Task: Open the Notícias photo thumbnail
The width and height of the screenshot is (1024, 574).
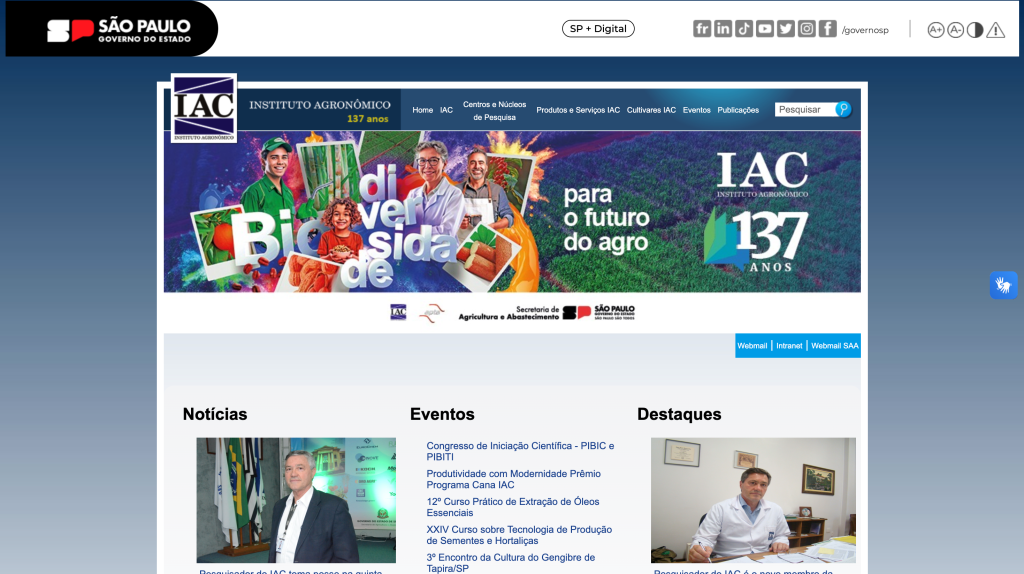Action: pyautogui.click(x=296, y=500)
